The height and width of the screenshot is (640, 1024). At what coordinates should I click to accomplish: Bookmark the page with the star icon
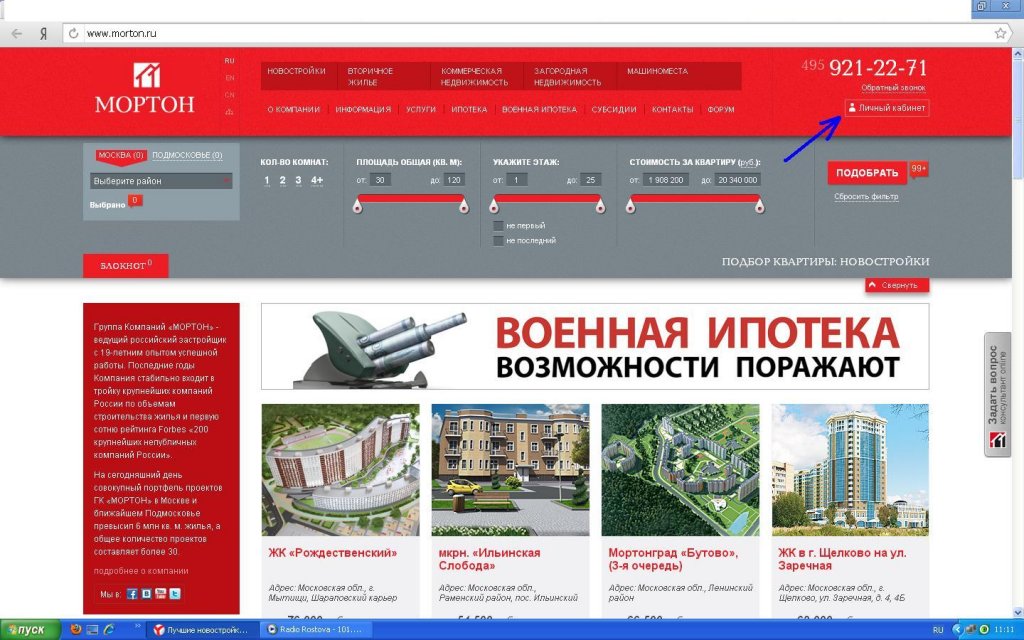1000,33
